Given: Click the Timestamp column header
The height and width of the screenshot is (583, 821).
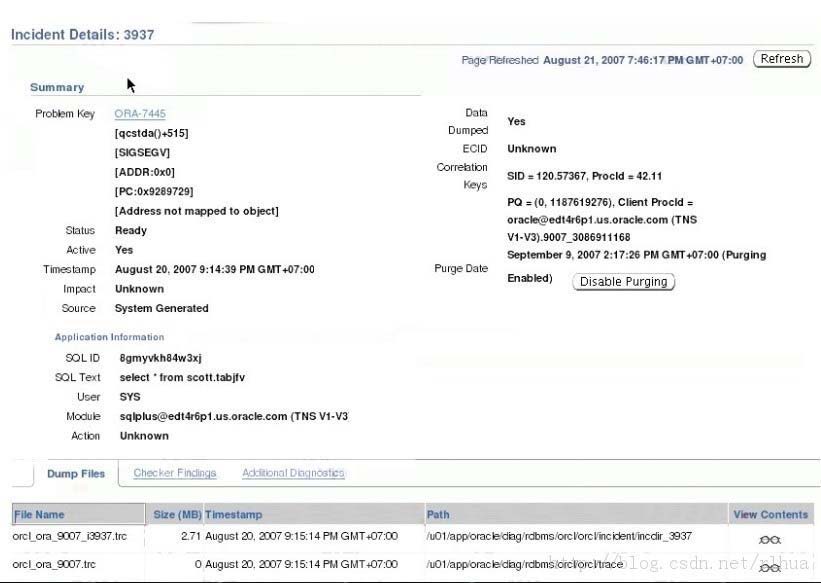Looking at the screenshot, I should tap(234, 515).
